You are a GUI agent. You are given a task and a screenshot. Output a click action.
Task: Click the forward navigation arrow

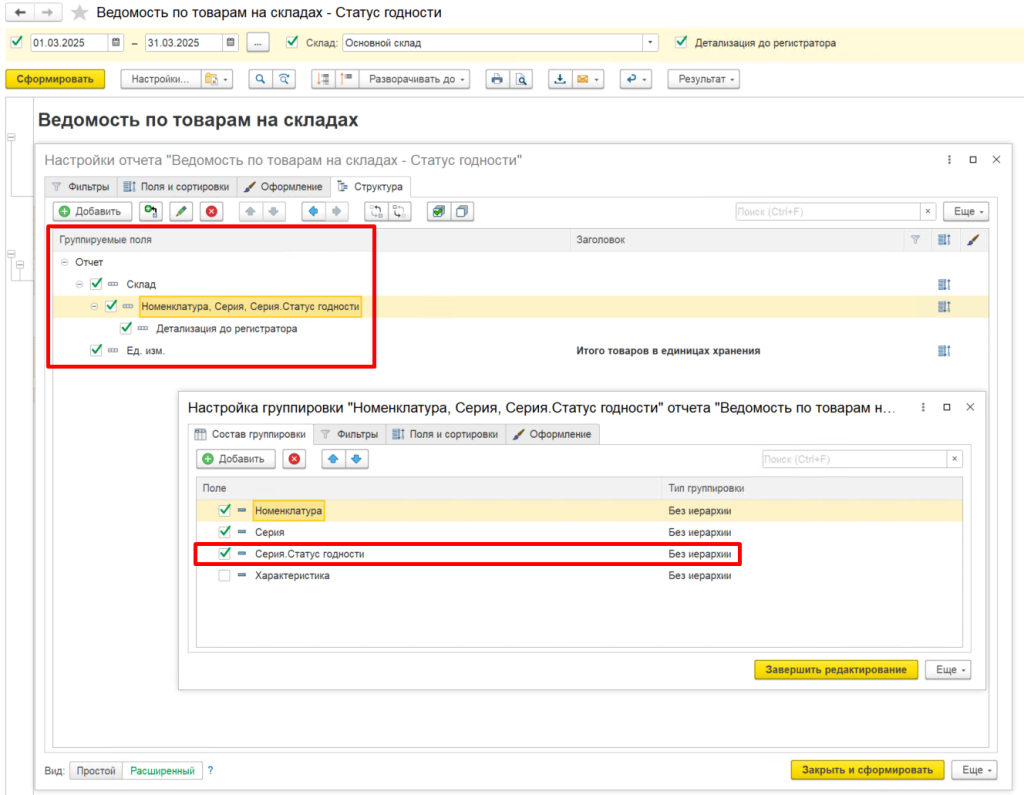click(47, 12)
